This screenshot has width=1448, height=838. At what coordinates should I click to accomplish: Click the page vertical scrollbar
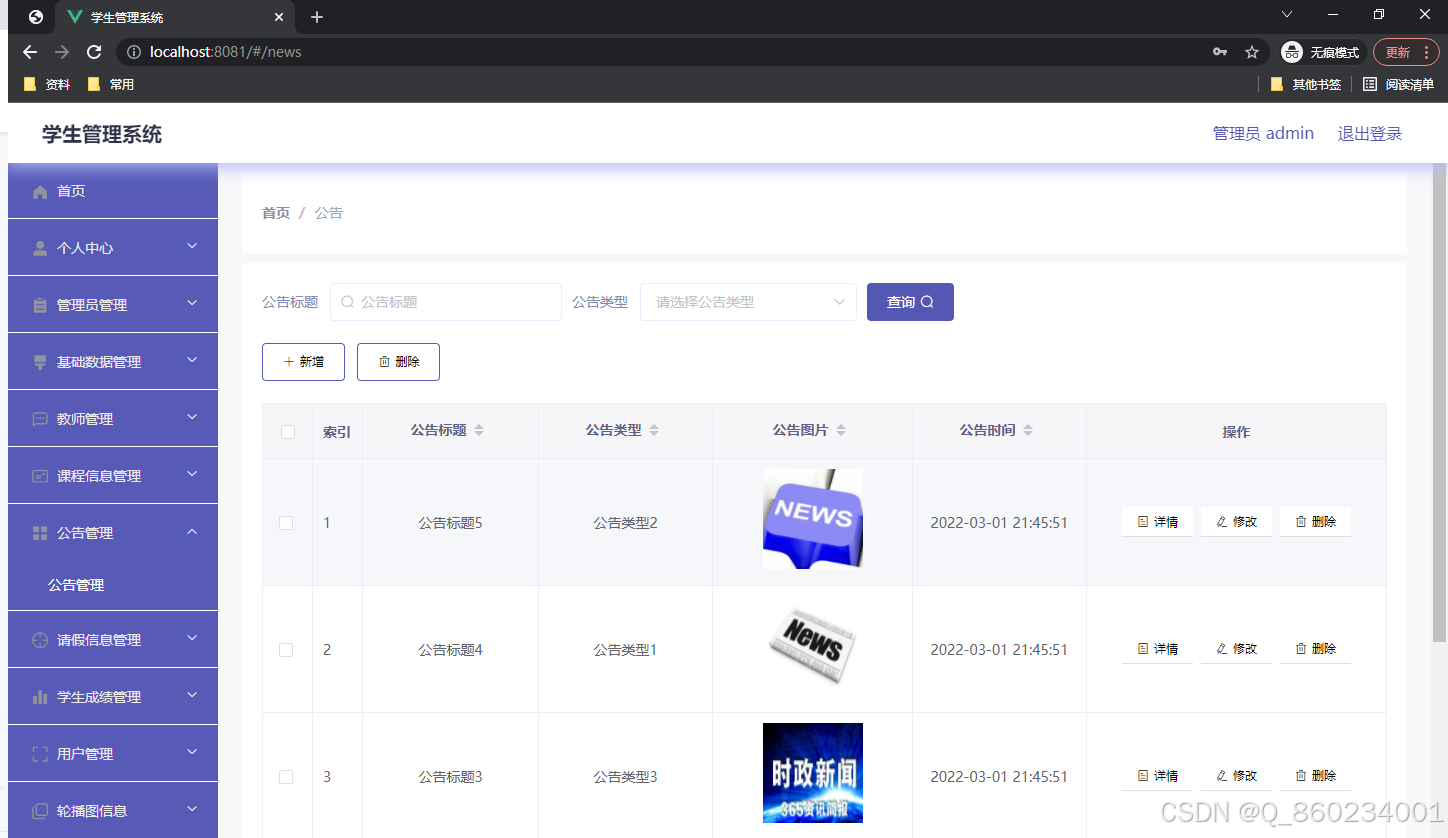tap(1439, 402)
